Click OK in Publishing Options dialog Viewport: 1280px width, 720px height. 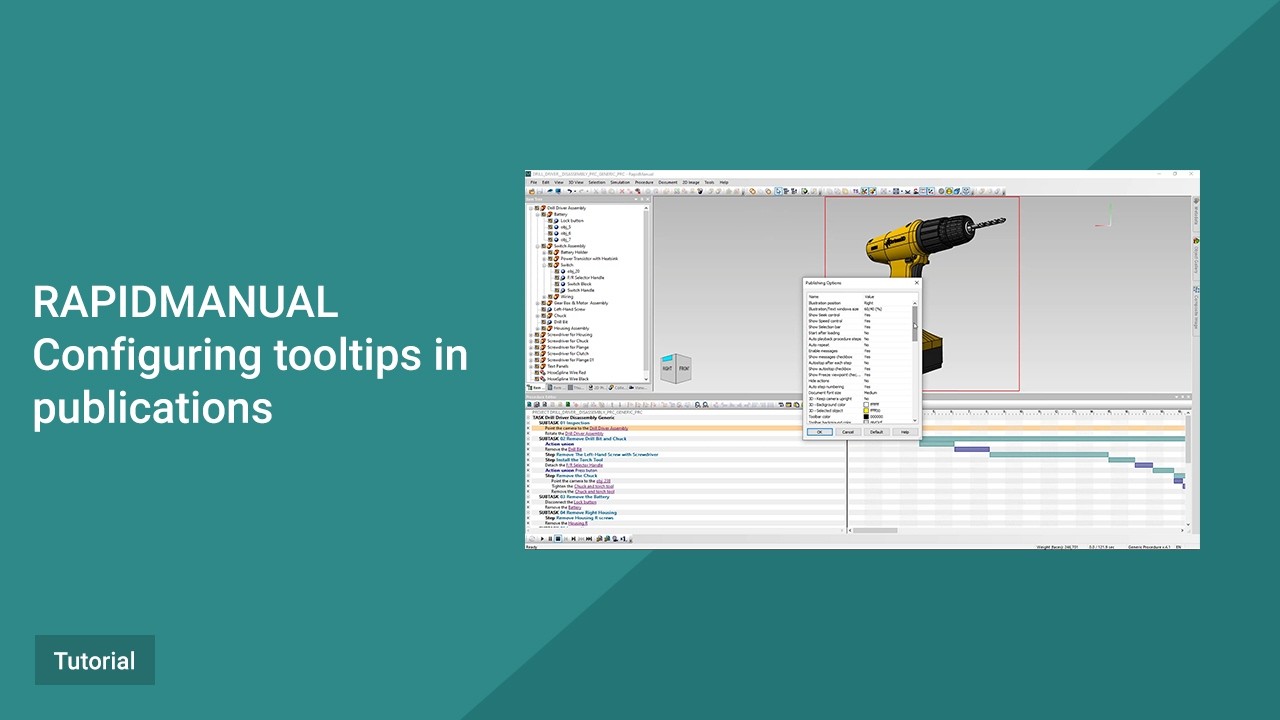click(x=819, y=432)
